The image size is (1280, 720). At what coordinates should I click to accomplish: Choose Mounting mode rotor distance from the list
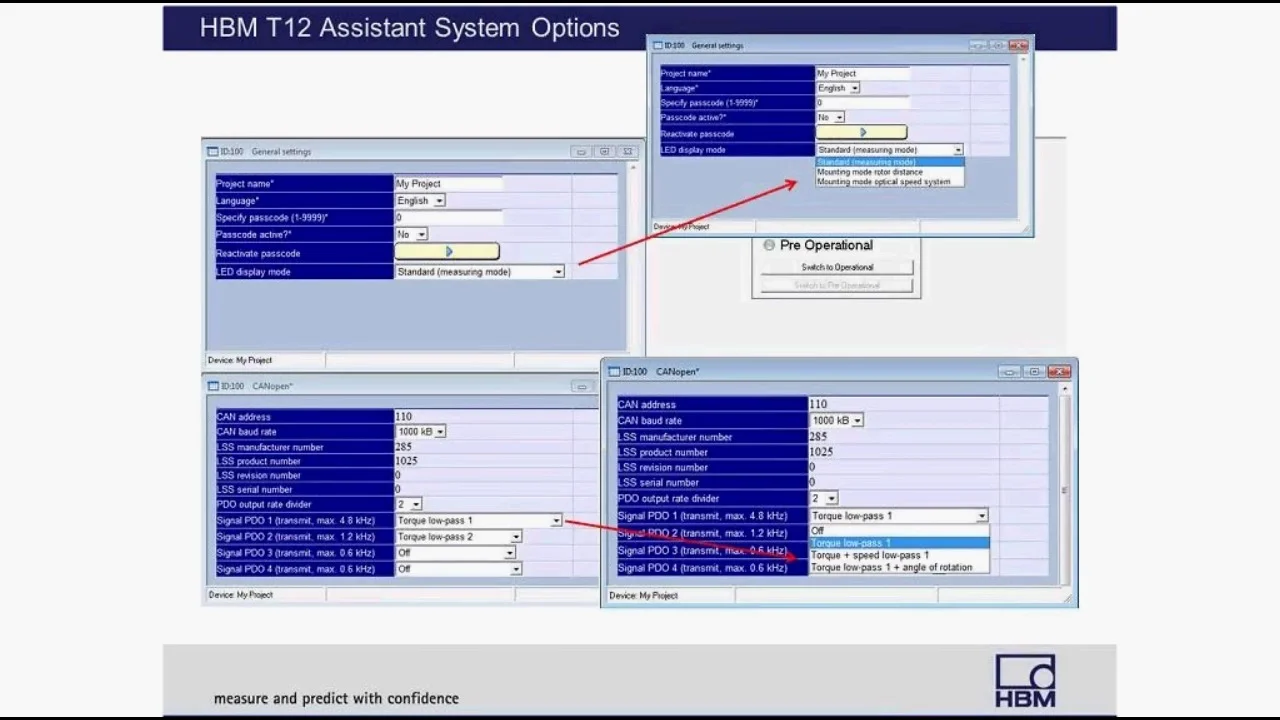pyautogui.click(x=869, y=172)
